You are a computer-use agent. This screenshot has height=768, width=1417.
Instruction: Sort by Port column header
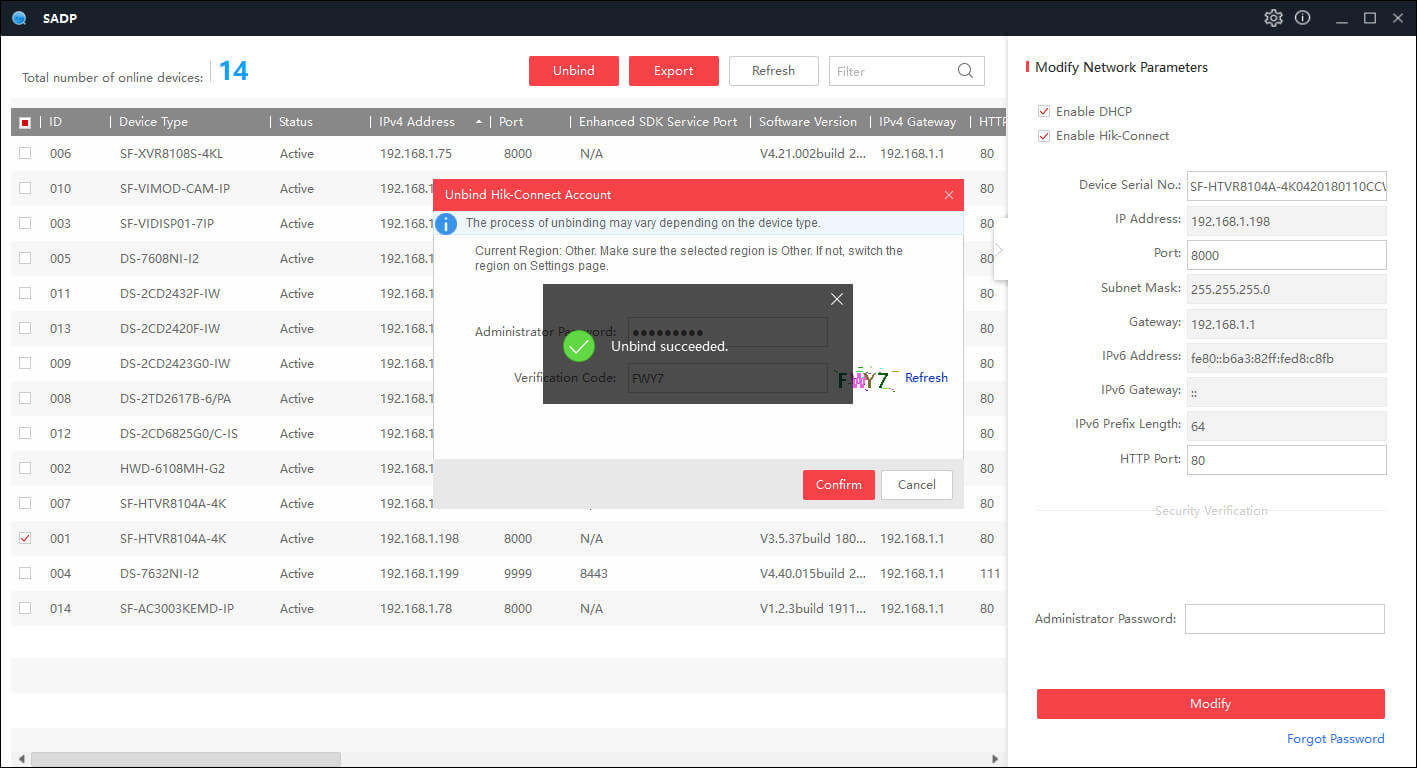(511, 122)
